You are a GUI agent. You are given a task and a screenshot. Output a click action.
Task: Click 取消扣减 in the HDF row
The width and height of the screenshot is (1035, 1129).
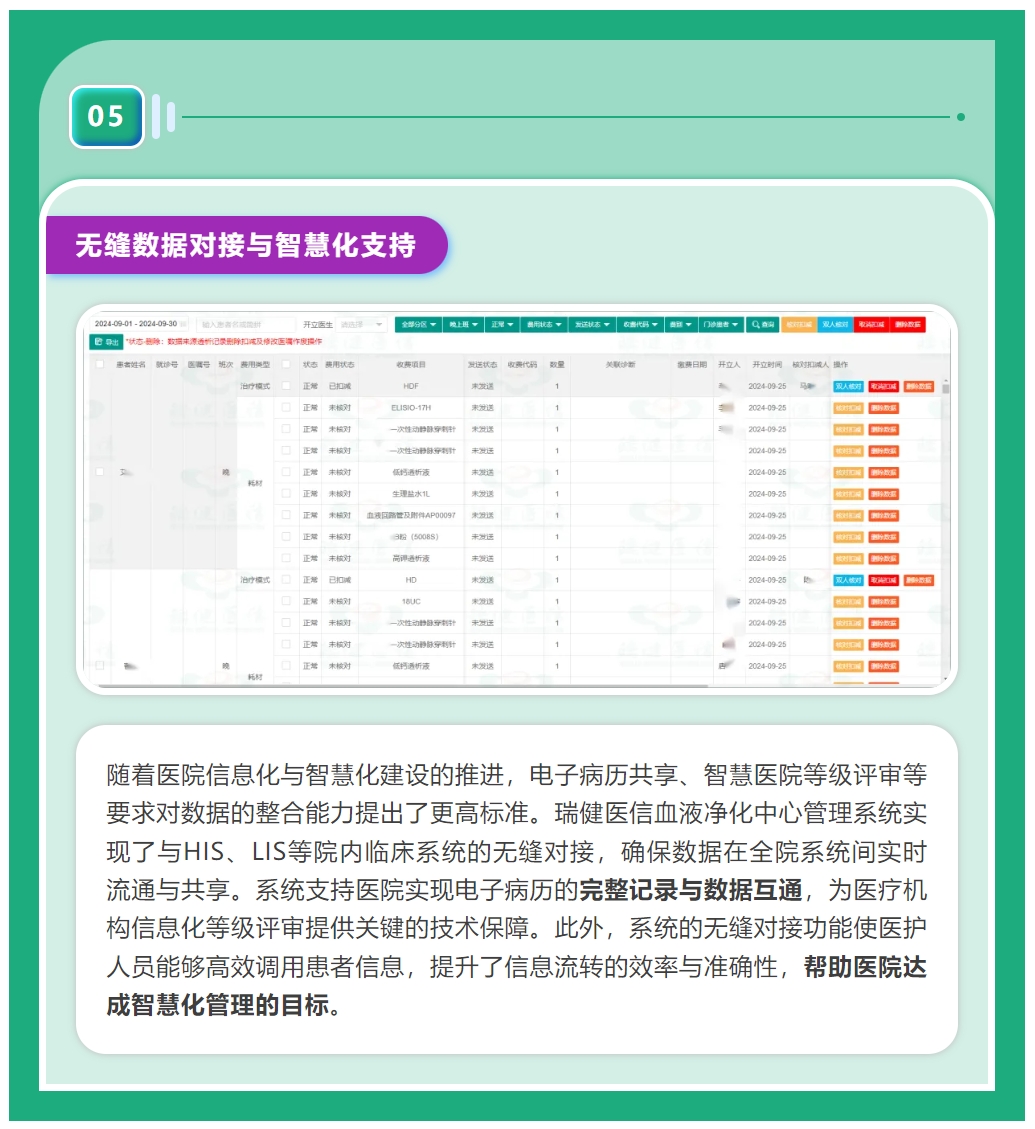884,387
